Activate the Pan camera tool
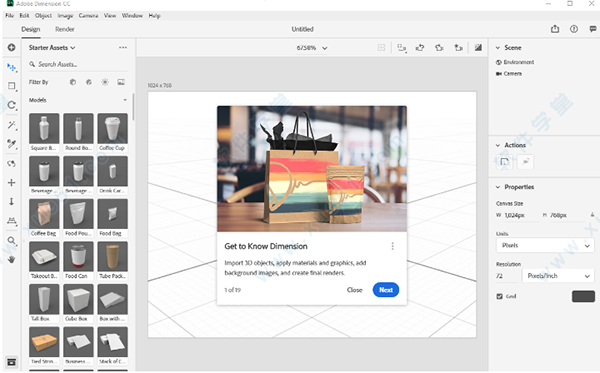Image resolution: width=600 pixels, height=373 pixels. (x=11, y=182)
